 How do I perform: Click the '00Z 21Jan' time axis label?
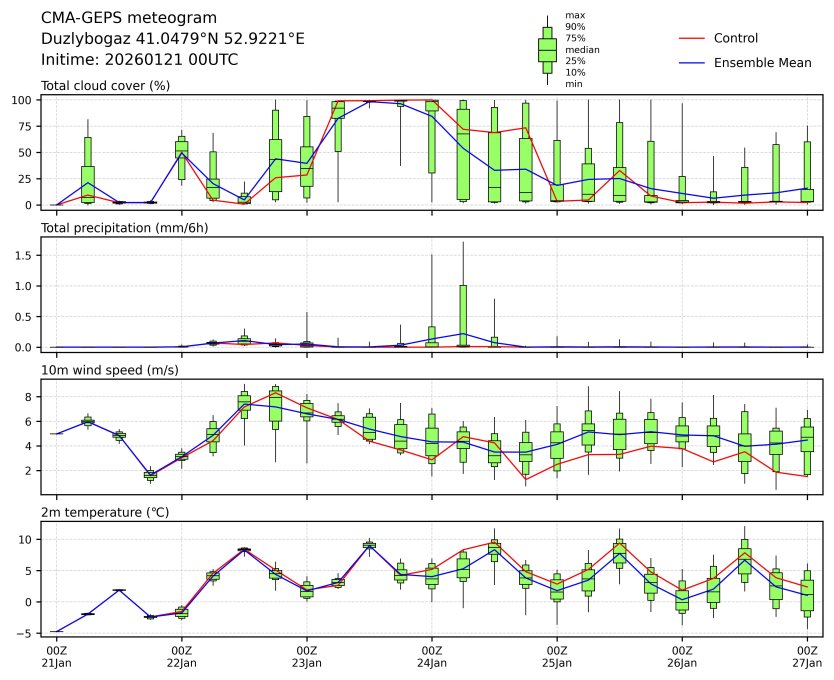click(x=56, y=657)
